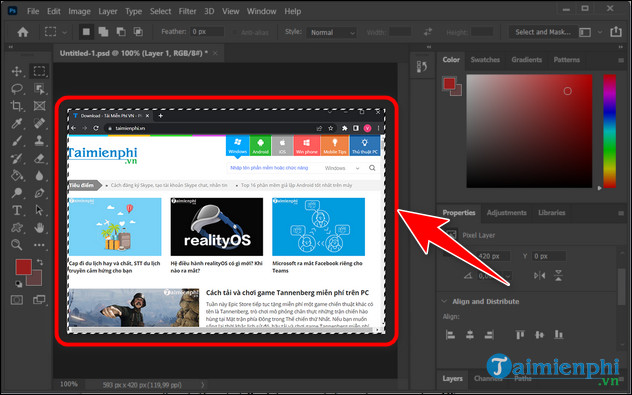Select the Blur tool

(39, 176)
